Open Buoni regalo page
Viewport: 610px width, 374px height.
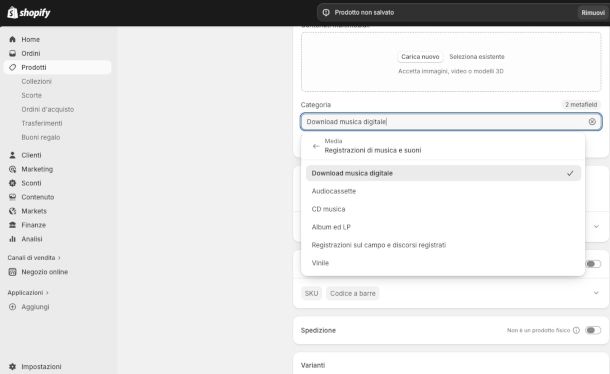(40, 137)
